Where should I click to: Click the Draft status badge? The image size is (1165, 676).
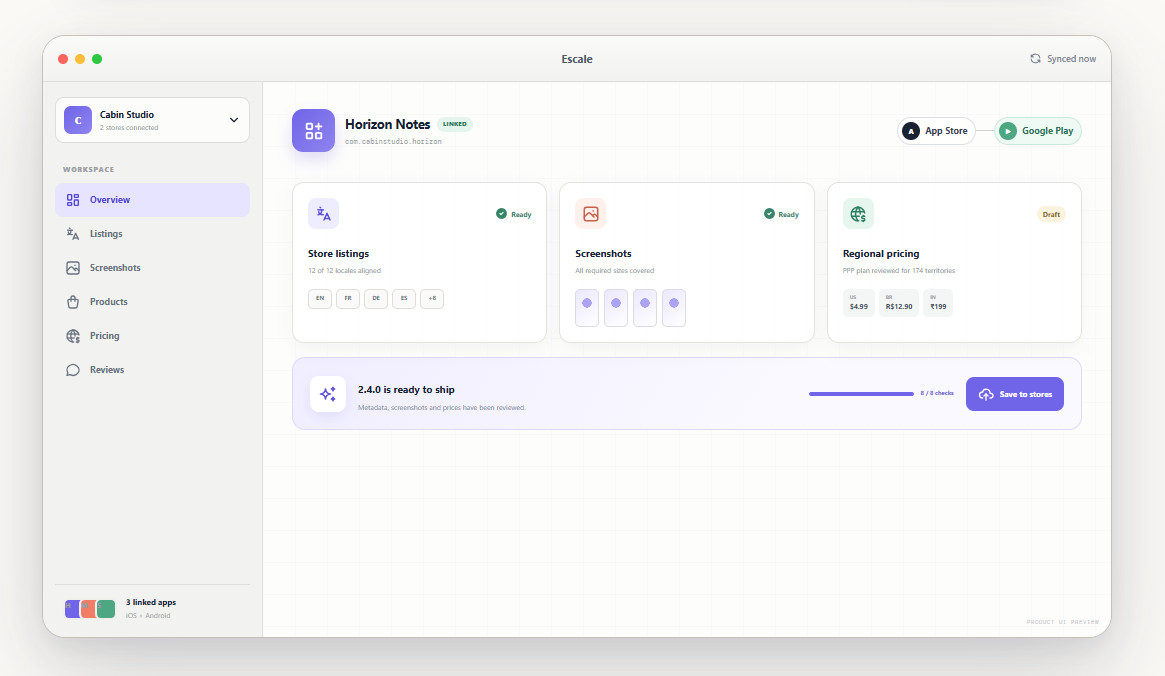[x=1051, y=215]
